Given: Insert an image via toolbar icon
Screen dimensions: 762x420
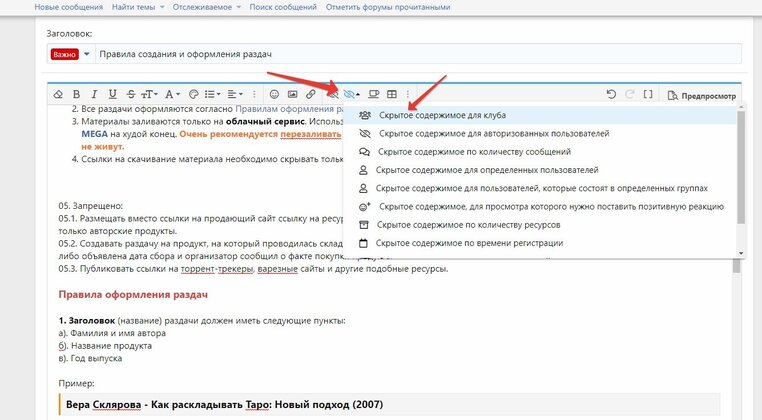Looking at the screenshot, I should tap(293, 94).
